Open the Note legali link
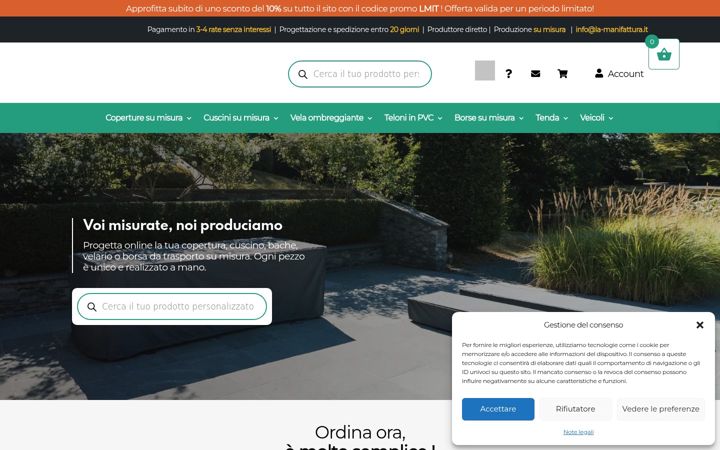 [x=579, y=432]
